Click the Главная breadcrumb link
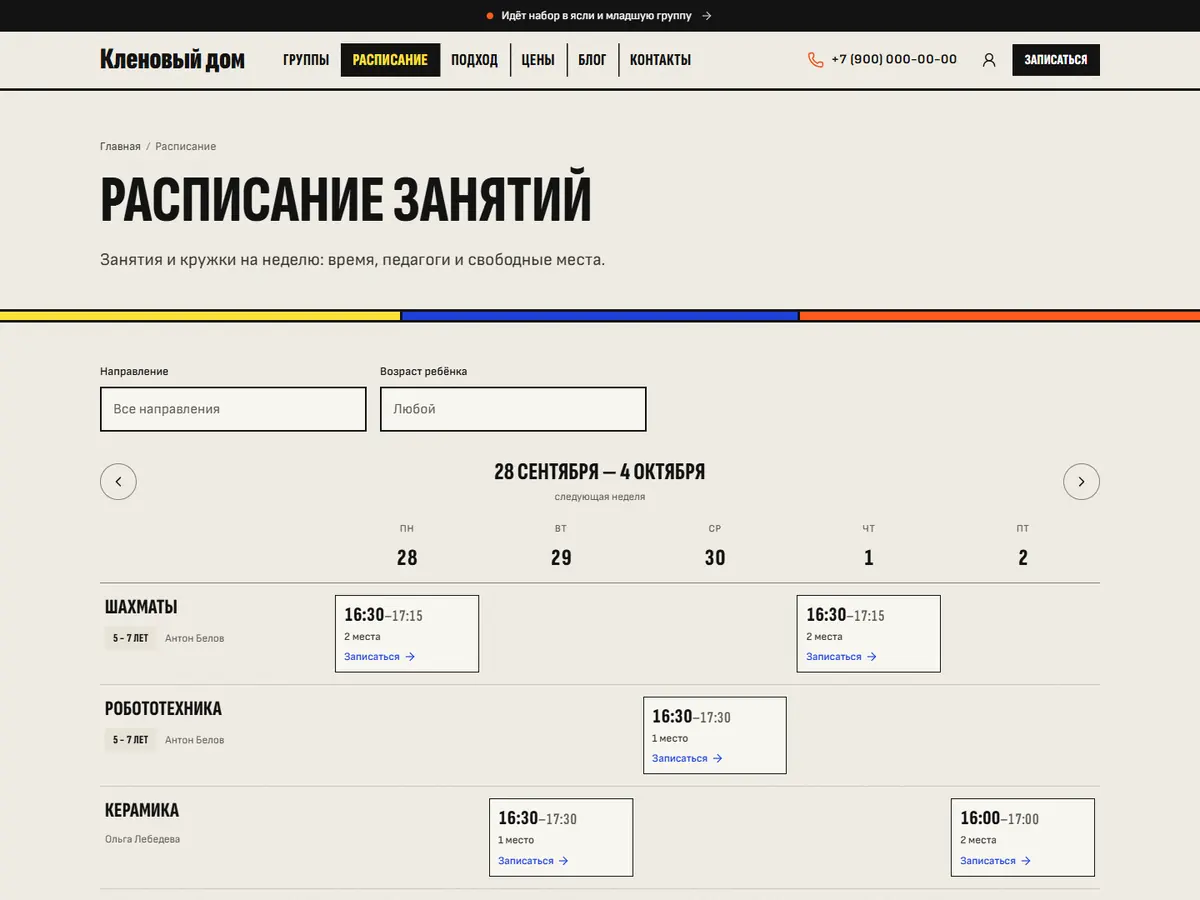This screenshot has height=900, width=1200. (x=120, y=147)
